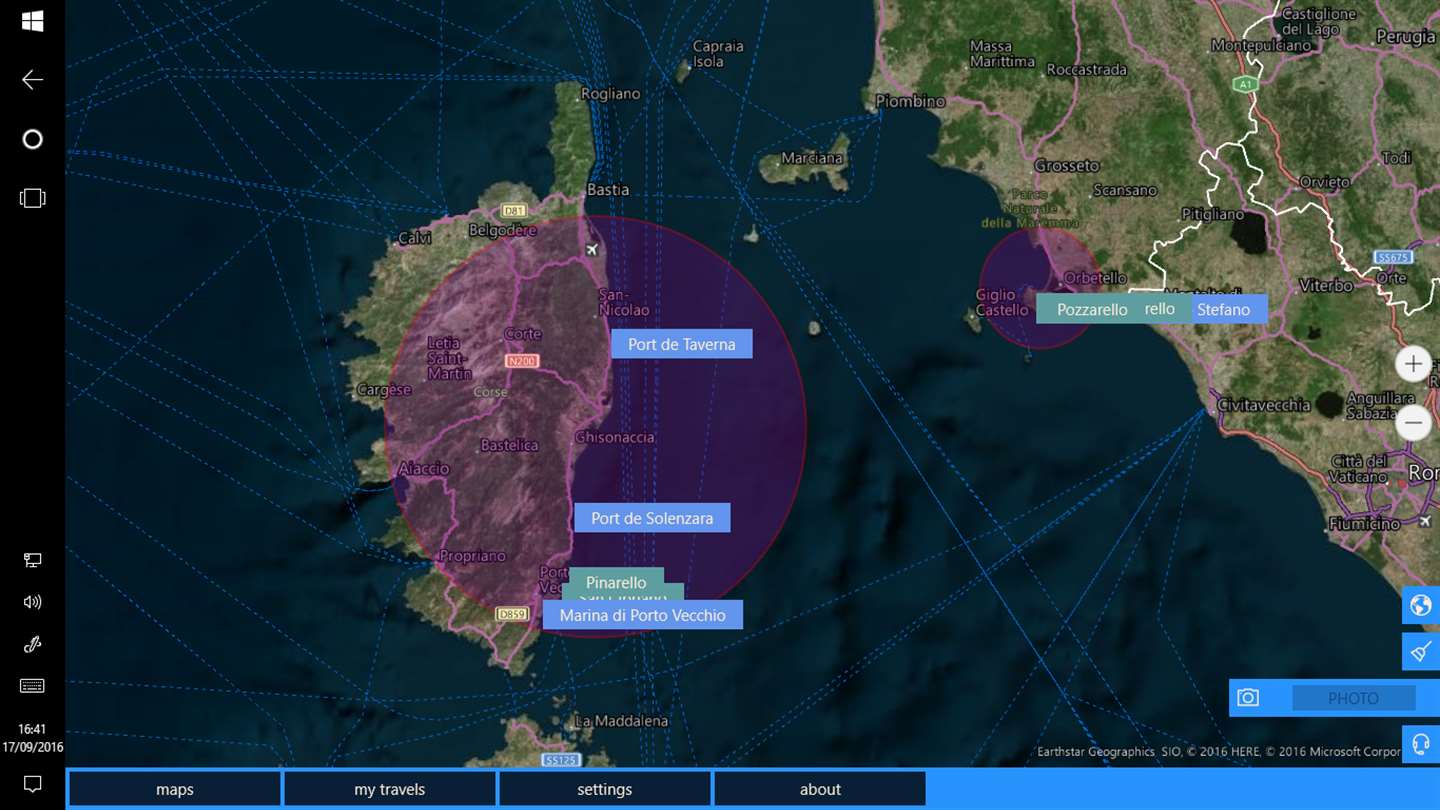Click the Orbetello label on map

1096,278
